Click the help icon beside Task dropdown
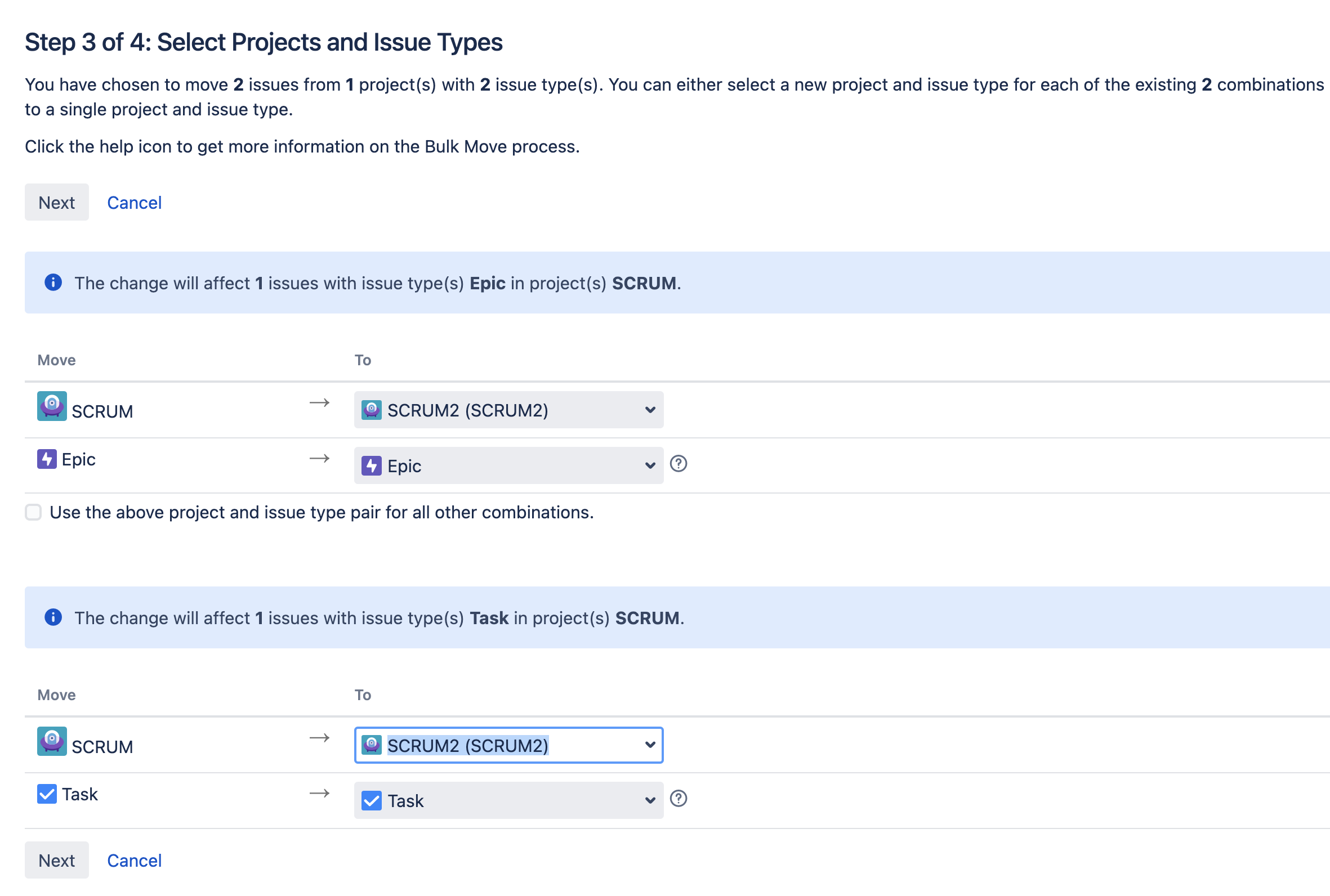Image resolution: width=1330 pixels, height=896 pixels. pyautogui.click(x=678, y=798)
